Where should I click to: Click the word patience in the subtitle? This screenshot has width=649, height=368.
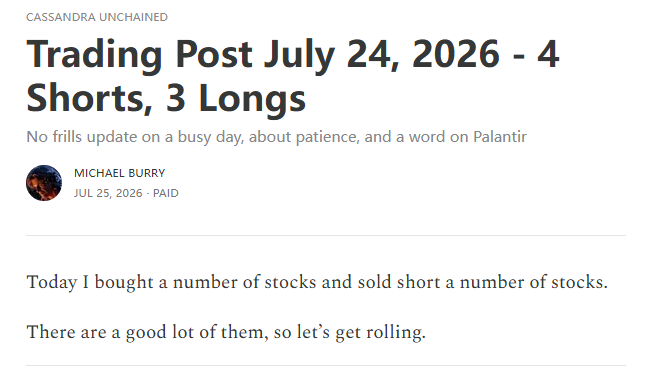coord(328,137)
